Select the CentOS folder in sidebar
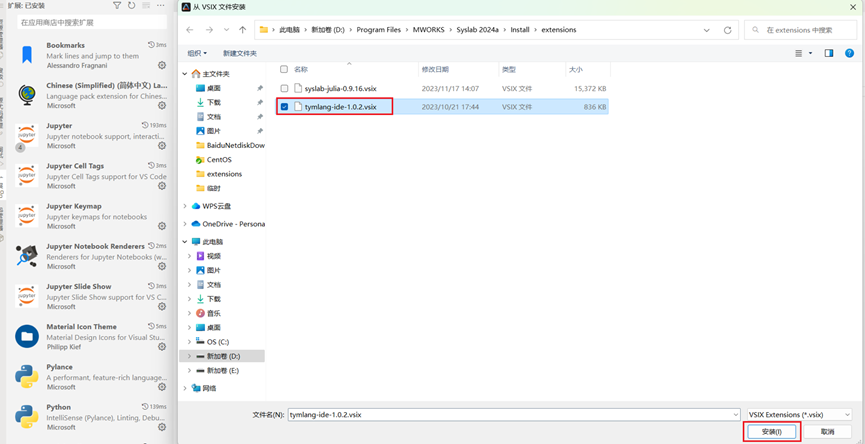 coord(219,160)
